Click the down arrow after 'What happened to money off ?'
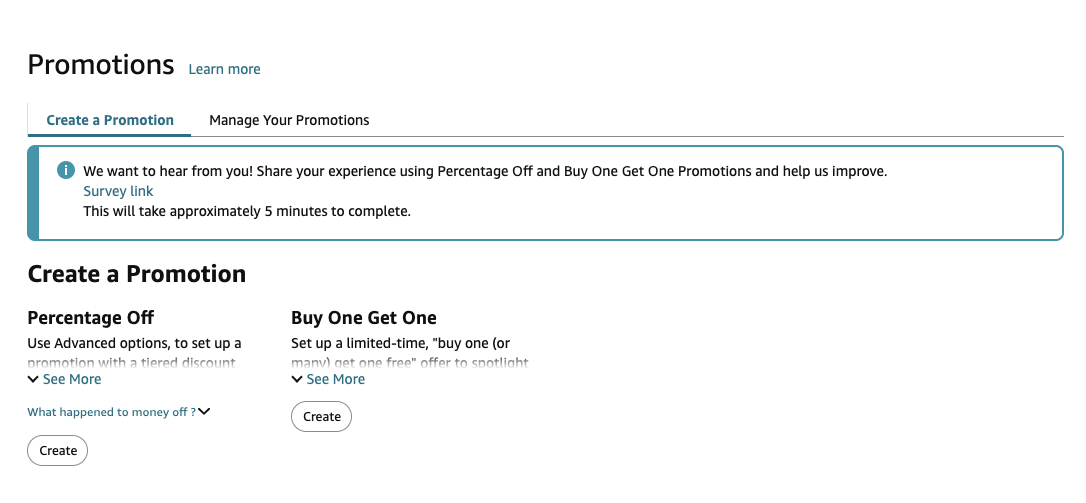1086x503 pixels. point(205,412)
